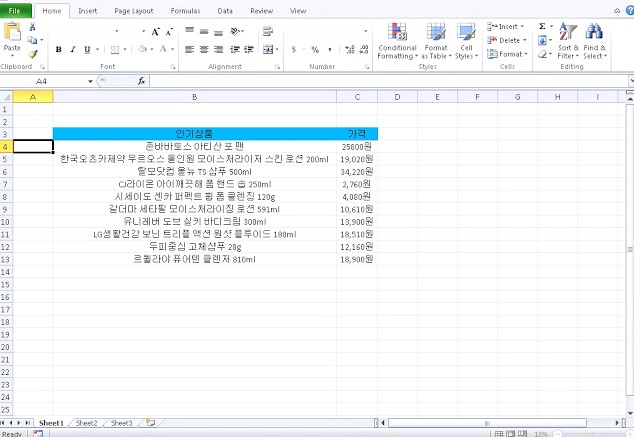This screenshot has width=634, height=437.
Task: Click the Format Painter brush icon
Action: [33, 54]
